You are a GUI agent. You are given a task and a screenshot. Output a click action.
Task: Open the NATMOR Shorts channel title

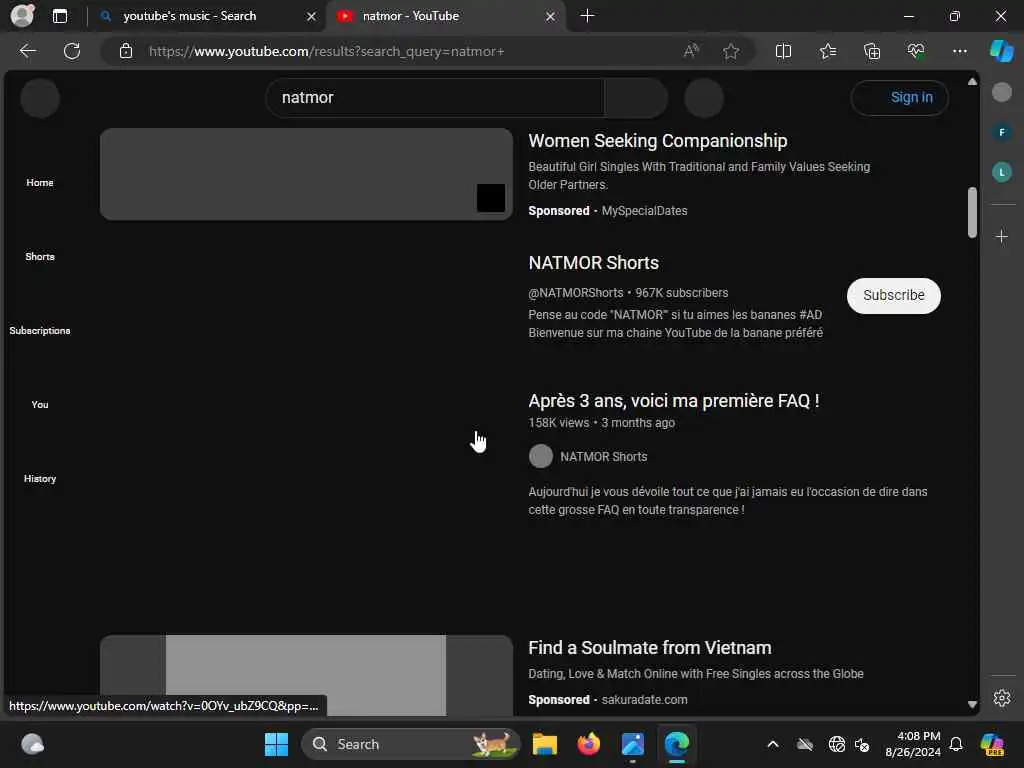594,263
